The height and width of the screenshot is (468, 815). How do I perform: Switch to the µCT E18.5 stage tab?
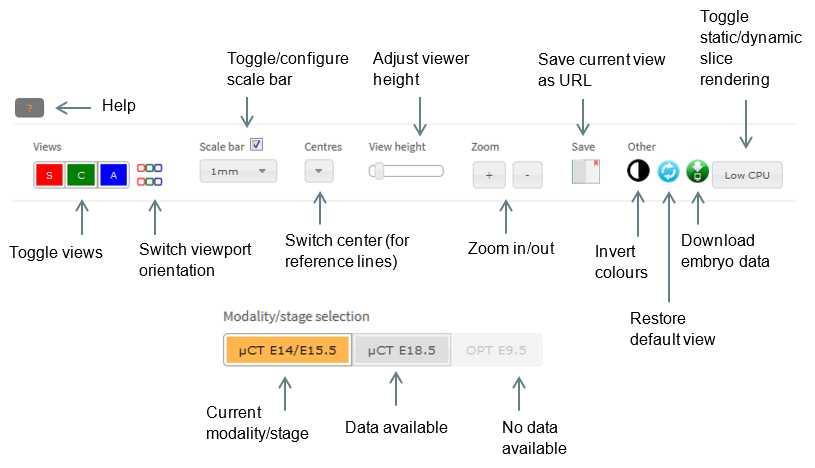point(401,350)
